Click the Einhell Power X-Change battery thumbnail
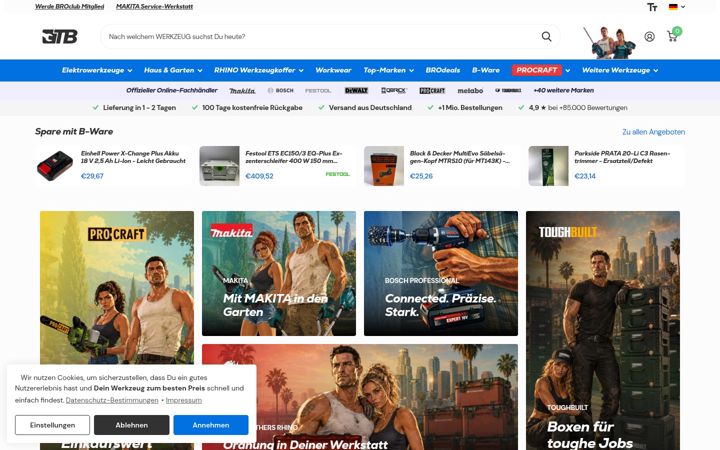 (55, 166)
